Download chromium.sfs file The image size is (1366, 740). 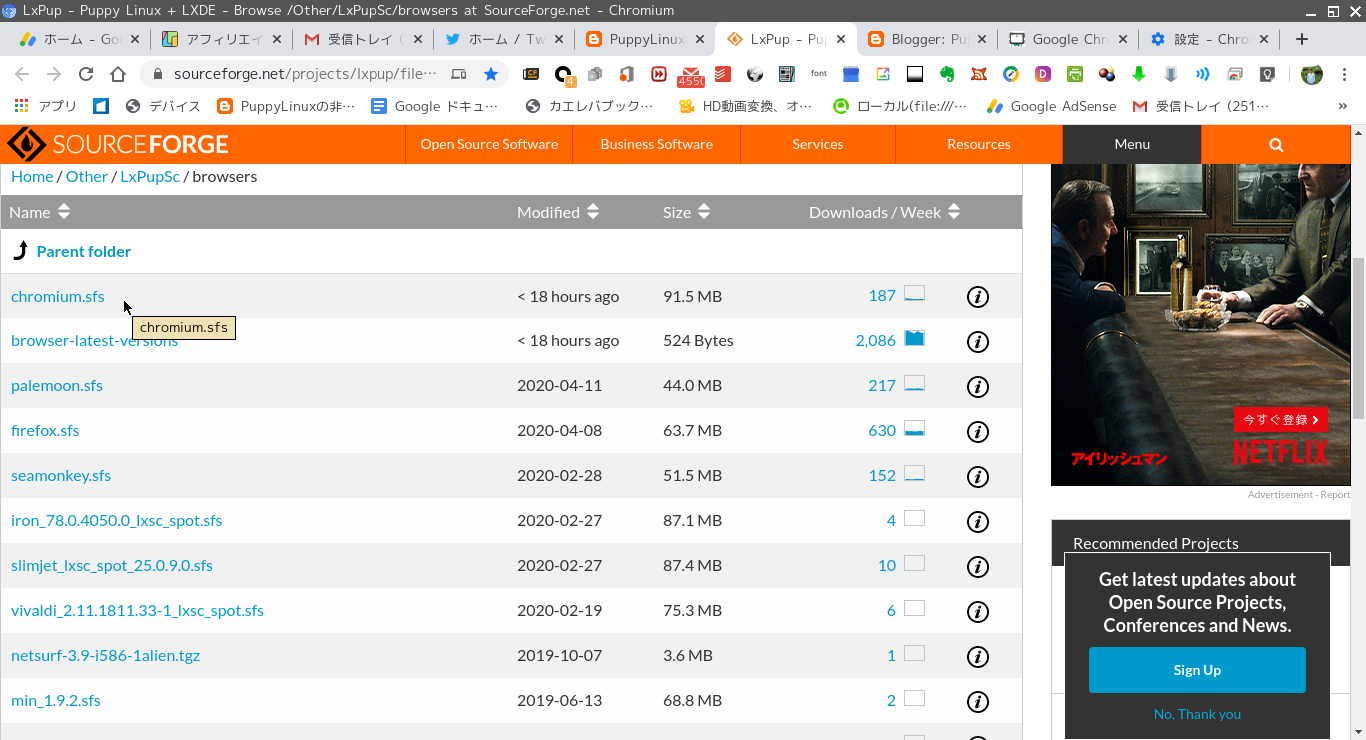click(57, 296)
